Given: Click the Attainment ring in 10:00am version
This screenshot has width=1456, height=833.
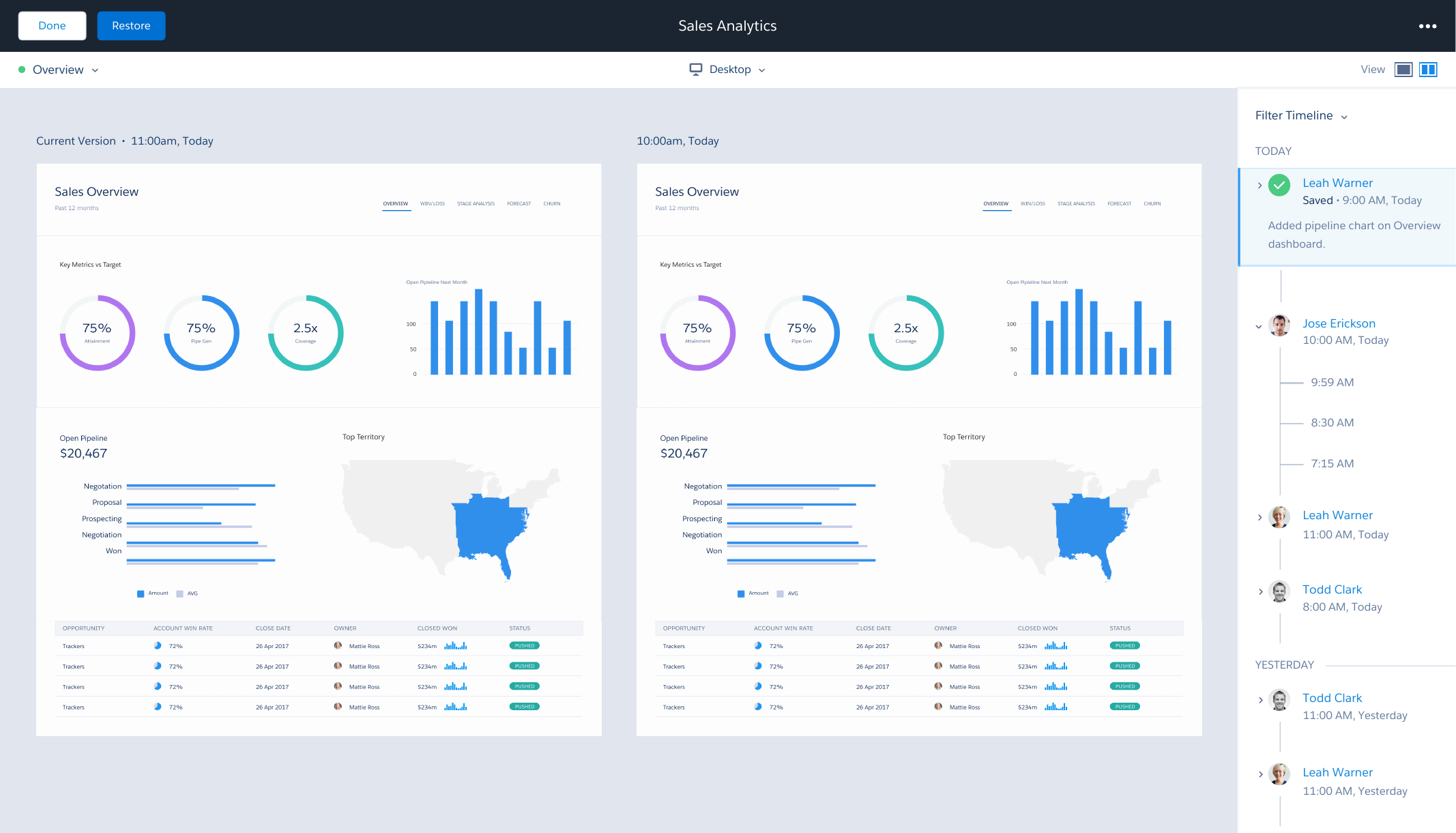Looking at the screenshot, I should tap(698, 333).
